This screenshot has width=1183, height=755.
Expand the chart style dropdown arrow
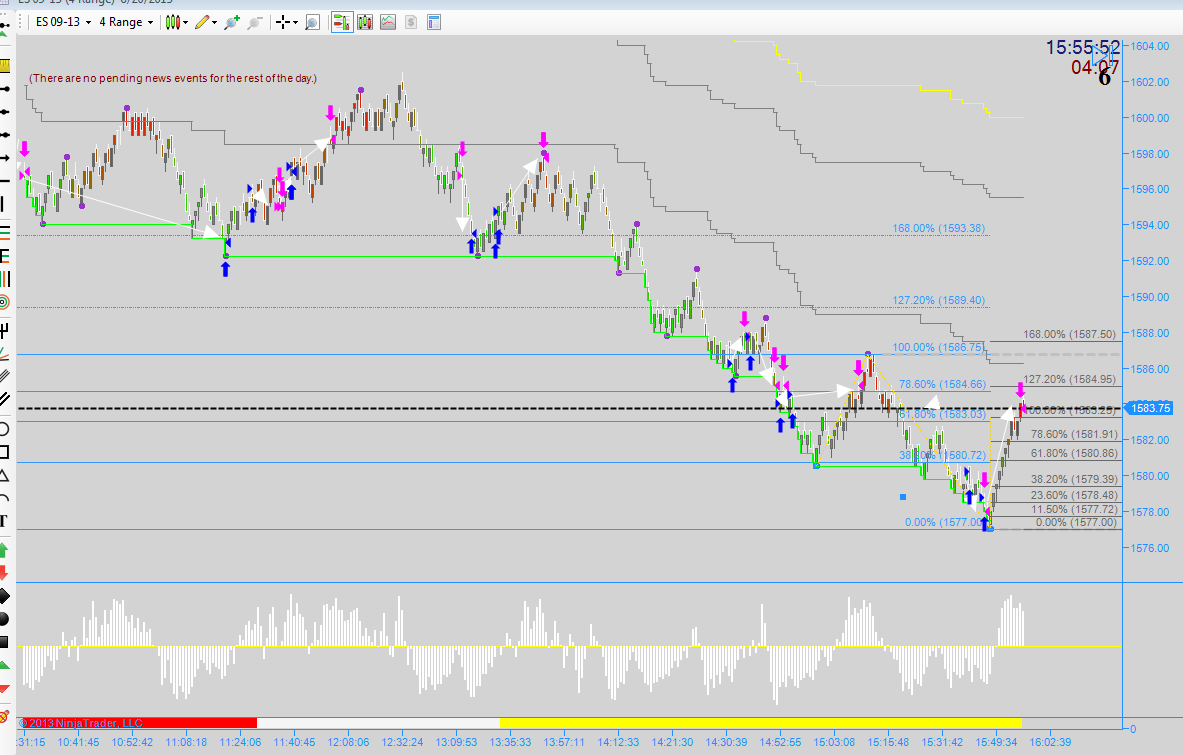point(185,23)
